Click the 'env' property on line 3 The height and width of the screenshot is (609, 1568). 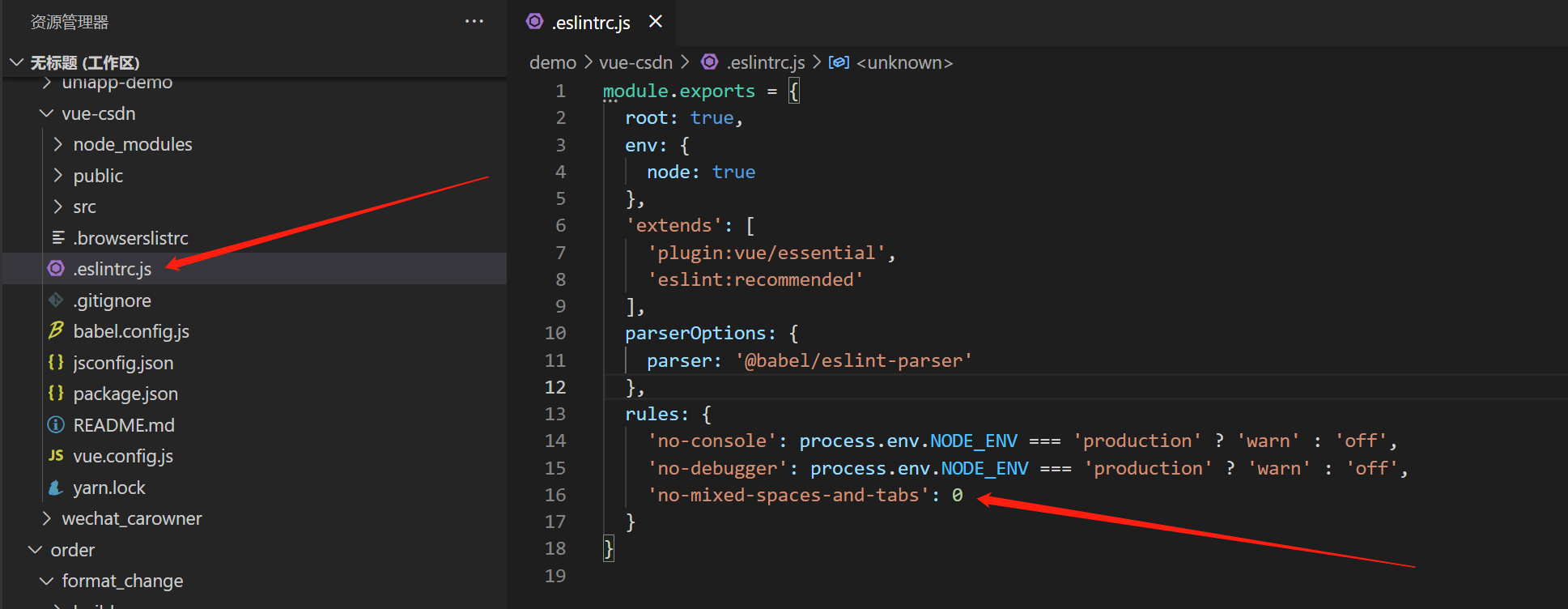[641, 145]
